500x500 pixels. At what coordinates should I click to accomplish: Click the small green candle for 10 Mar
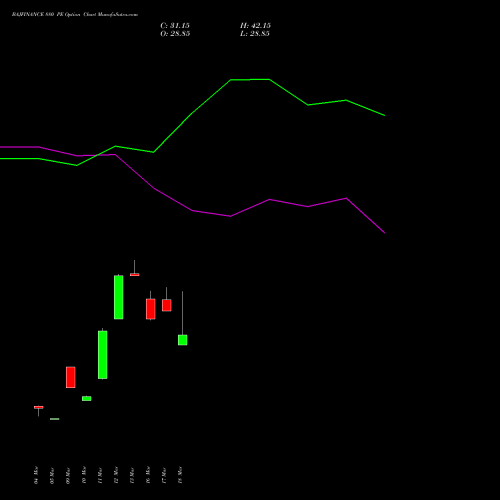87,398
